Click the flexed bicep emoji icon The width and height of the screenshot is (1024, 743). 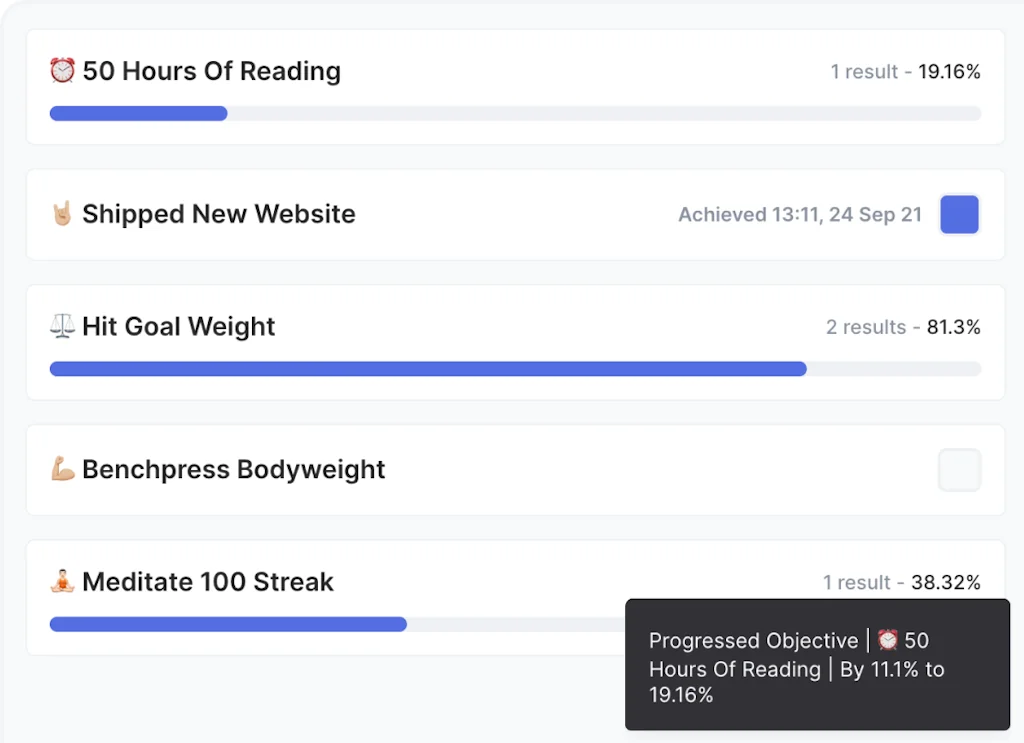click(62, 469)
